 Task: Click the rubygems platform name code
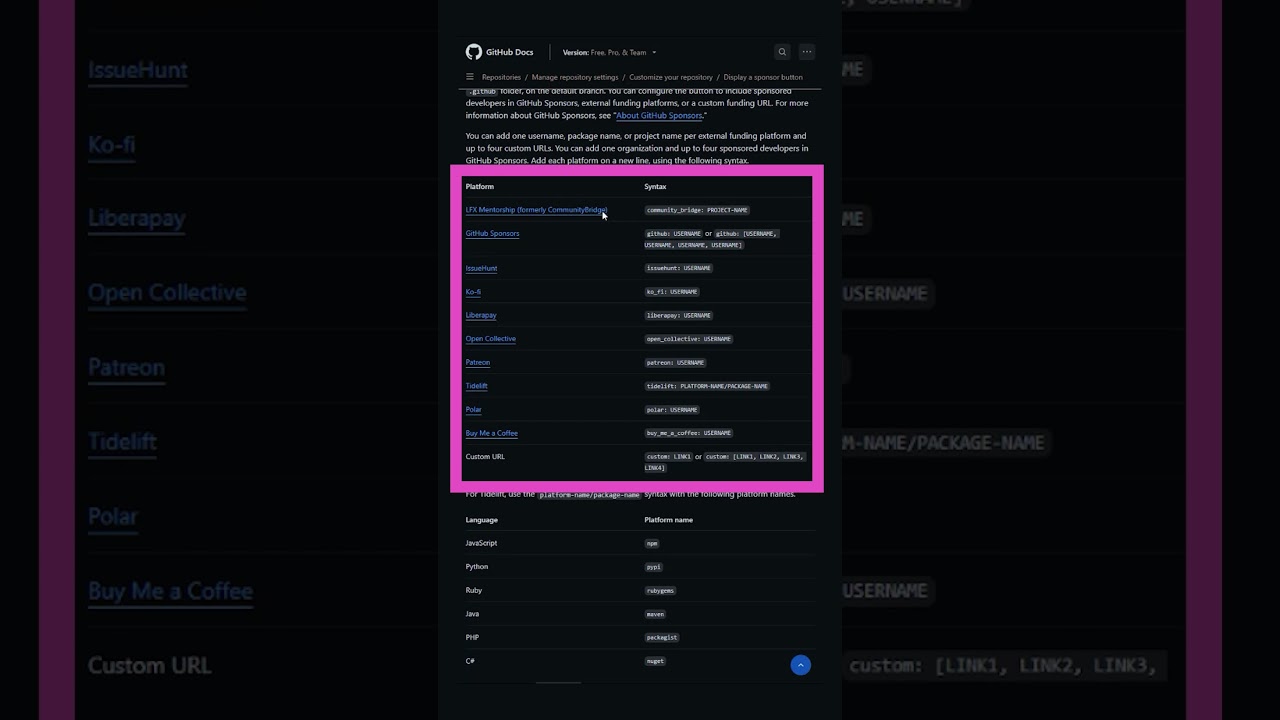click(x=660, y=590)
